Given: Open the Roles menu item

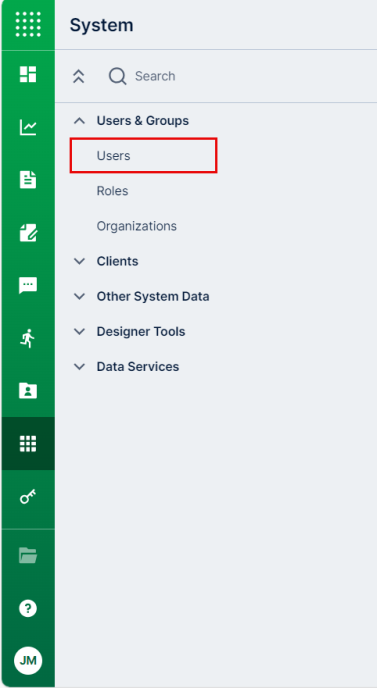Looking at the screenshot, I should point(112,191).
